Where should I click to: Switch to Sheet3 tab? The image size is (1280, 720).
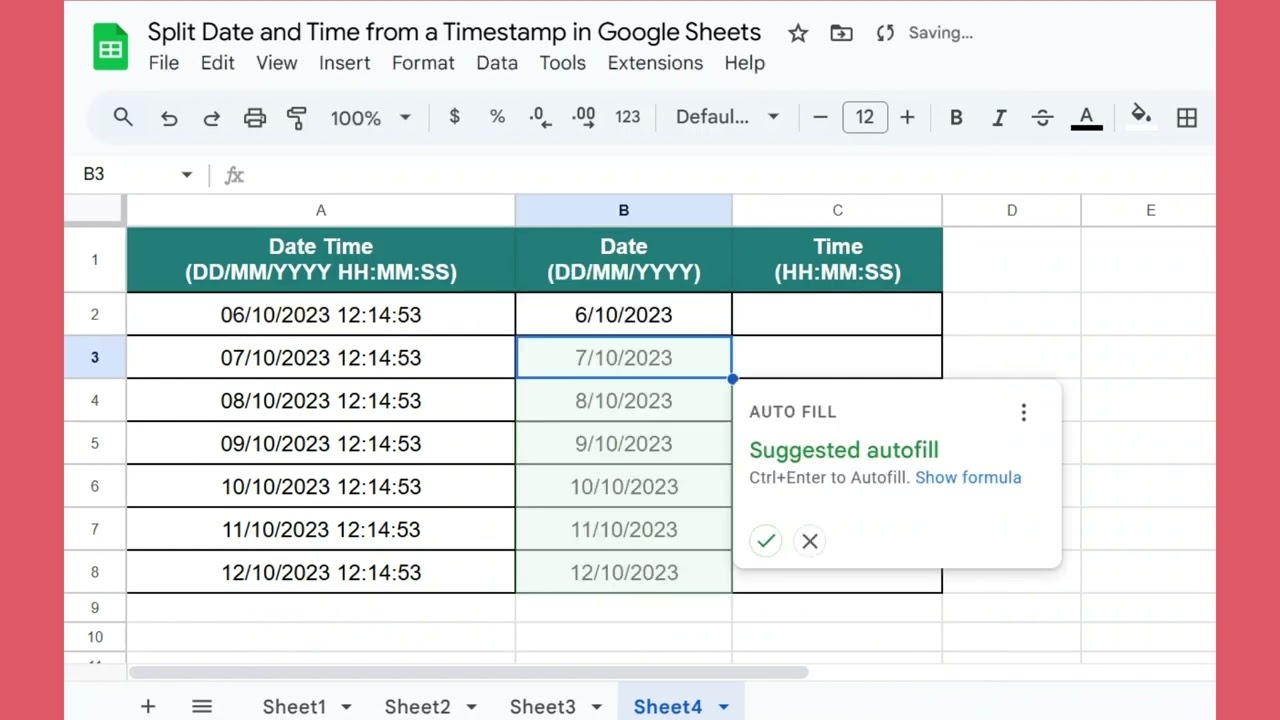pyautogui.click(x=543, y=706)
